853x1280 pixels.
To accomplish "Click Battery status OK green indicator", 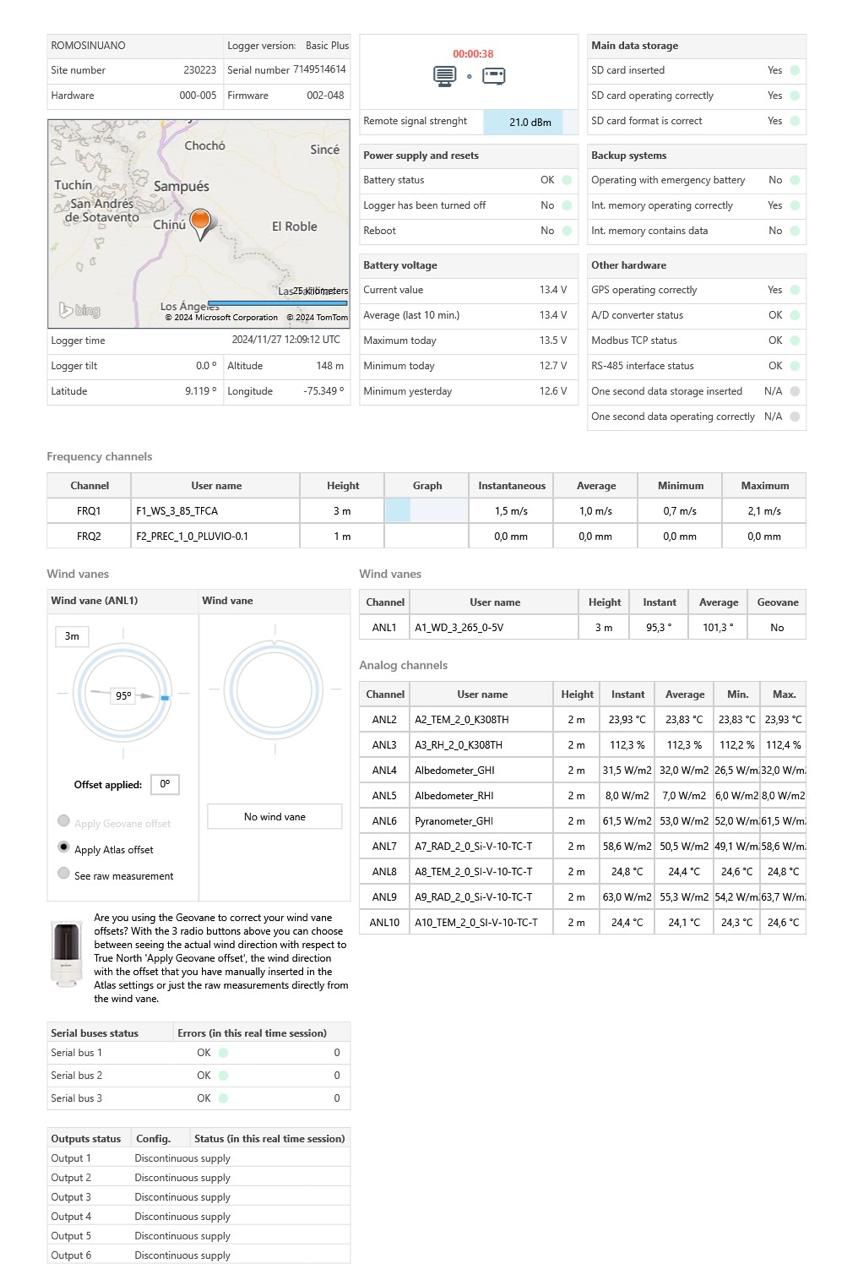I will [567, 181].
